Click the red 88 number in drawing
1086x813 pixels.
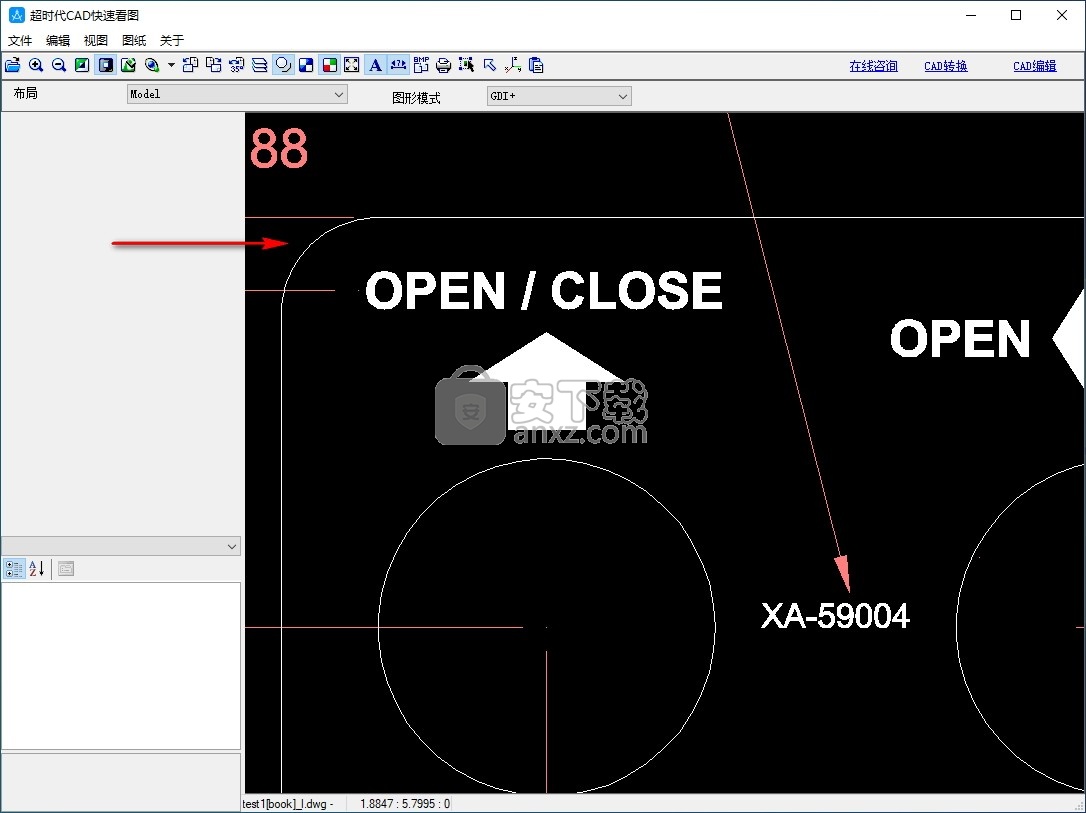278,148
